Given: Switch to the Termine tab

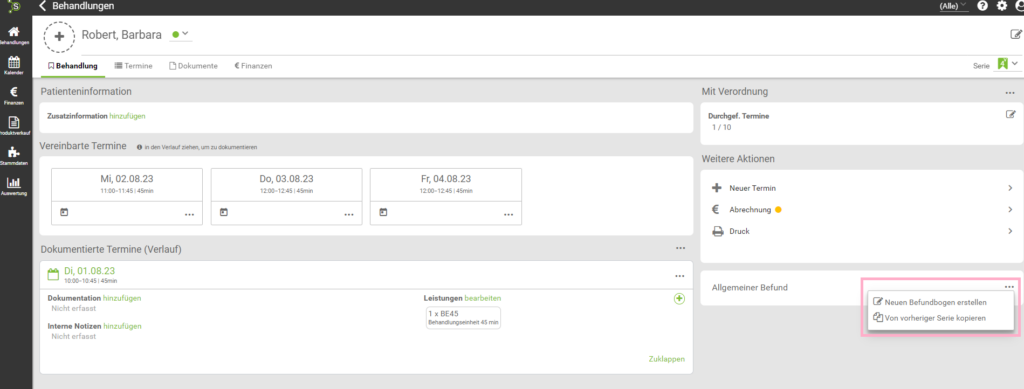Looking at the screenshot, I should point(133,66).
